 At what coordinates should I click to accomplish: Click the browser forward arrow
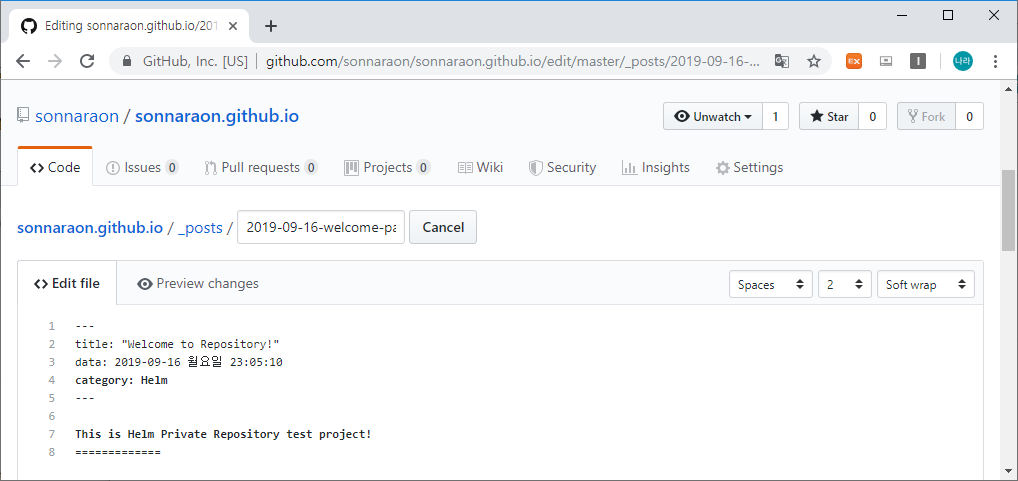click(x=55, y=62)
